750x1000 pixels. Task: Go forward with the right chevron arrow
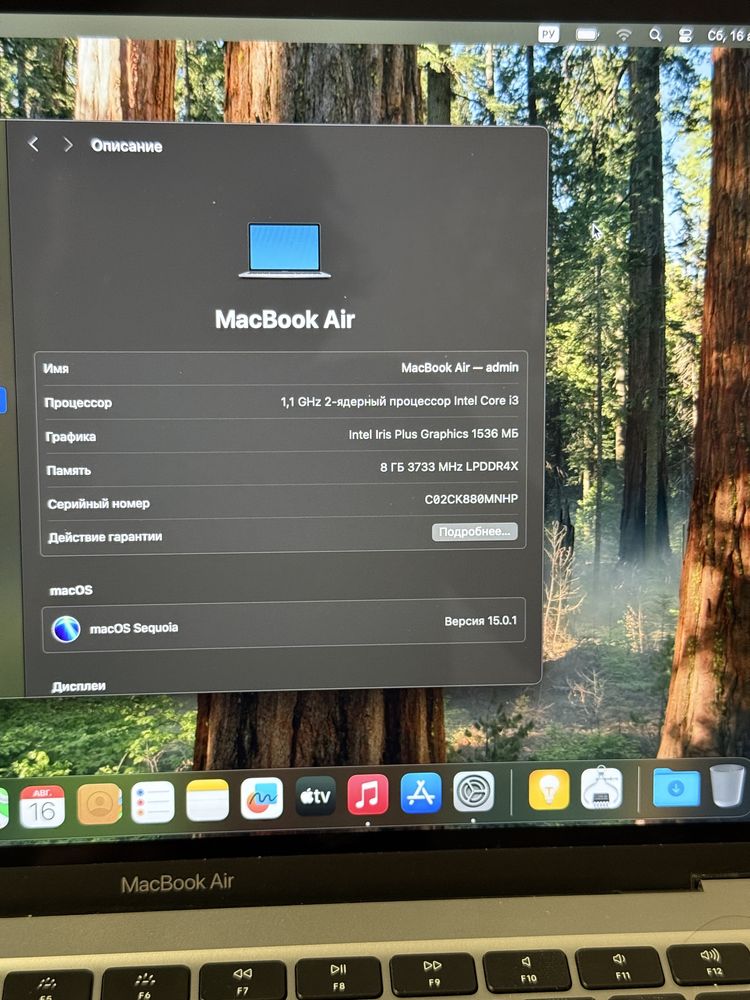(x=68, y=145)
